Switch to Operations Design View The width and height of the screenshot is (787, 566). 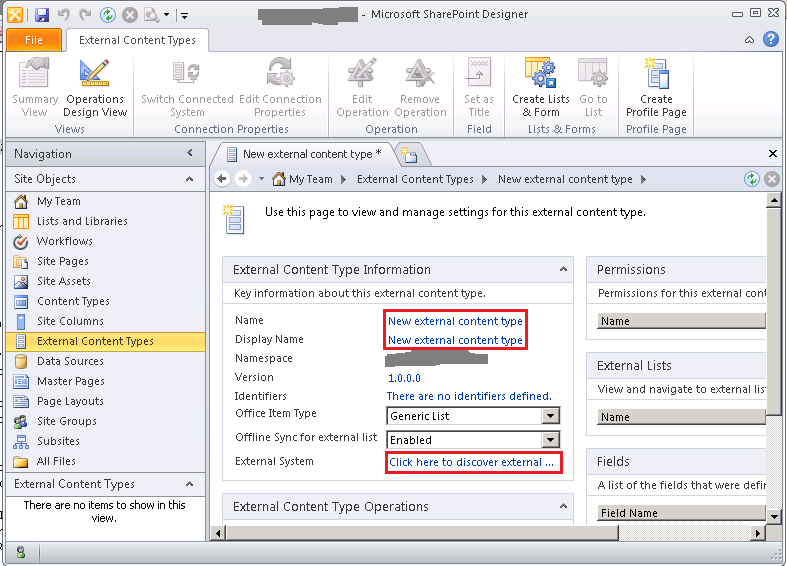(95, 87)
